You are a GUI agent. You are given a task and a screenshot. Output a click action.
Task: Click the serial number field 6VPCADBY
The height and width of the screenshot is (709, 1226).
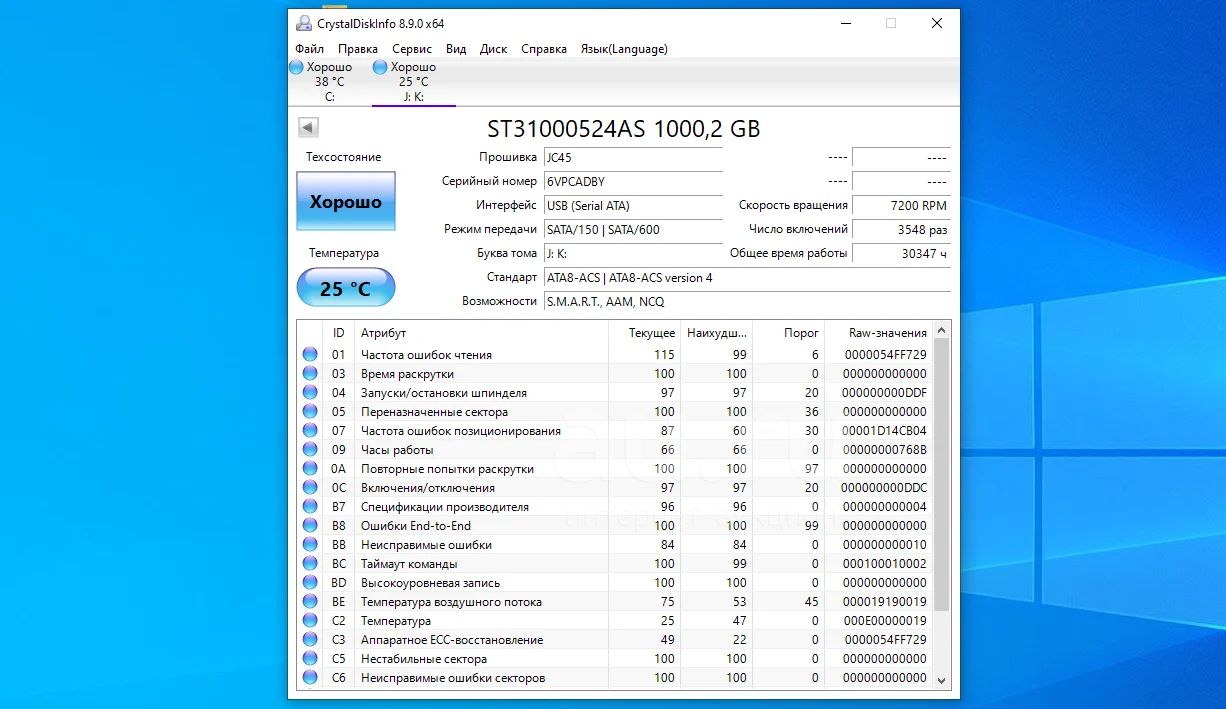(x=633, y=182)
